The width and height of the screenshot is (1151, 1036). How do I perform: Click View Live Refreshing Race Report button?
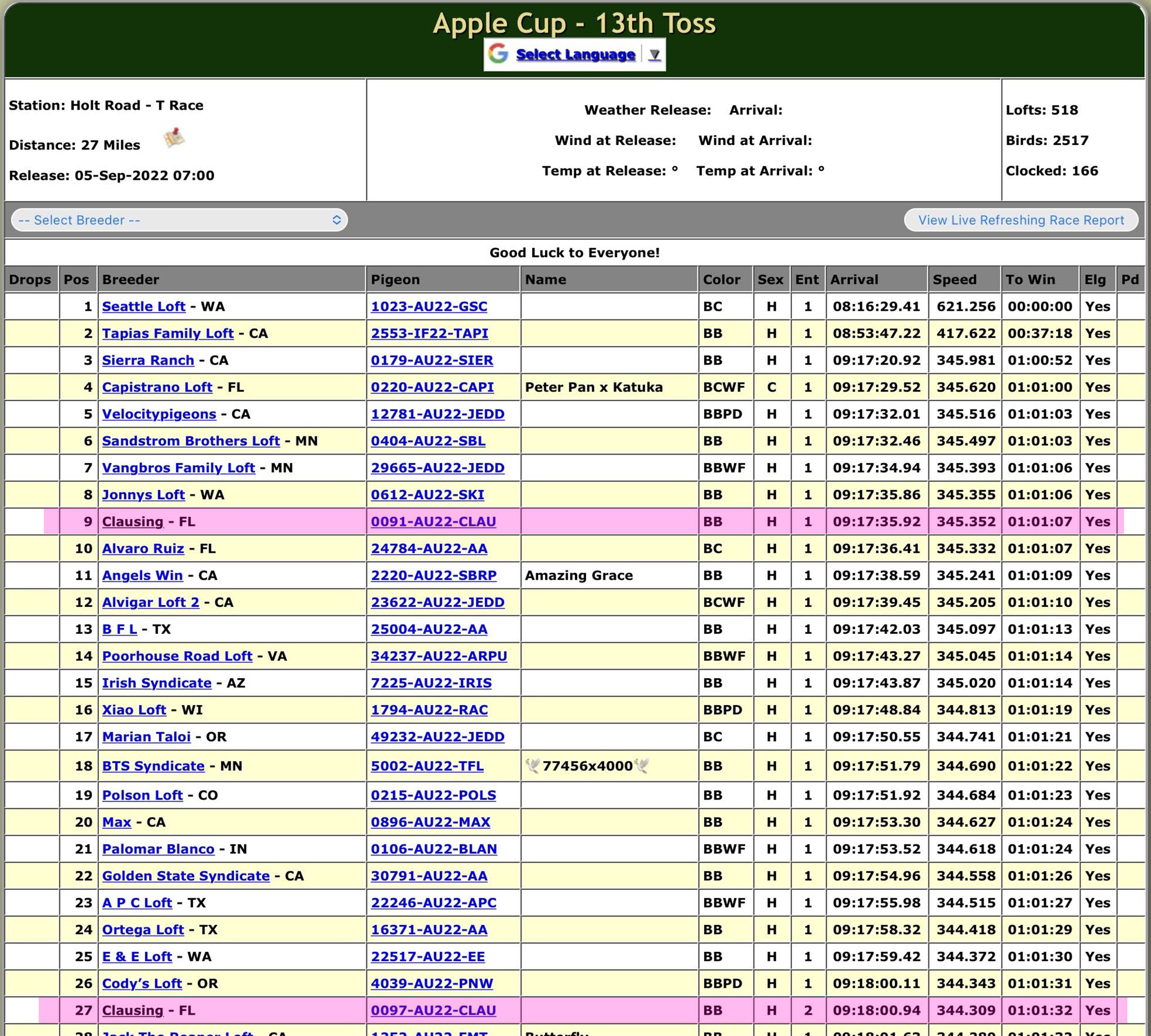click(1021, 220)
